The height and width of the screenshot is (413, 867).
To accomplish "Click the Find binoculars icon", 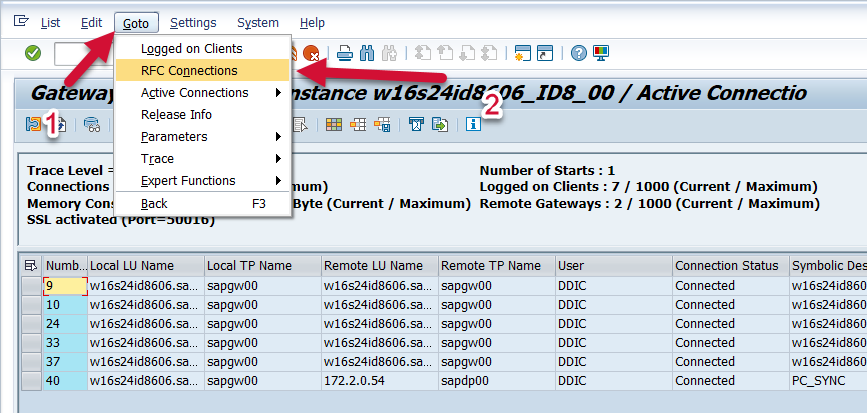I will coord(367,53).
